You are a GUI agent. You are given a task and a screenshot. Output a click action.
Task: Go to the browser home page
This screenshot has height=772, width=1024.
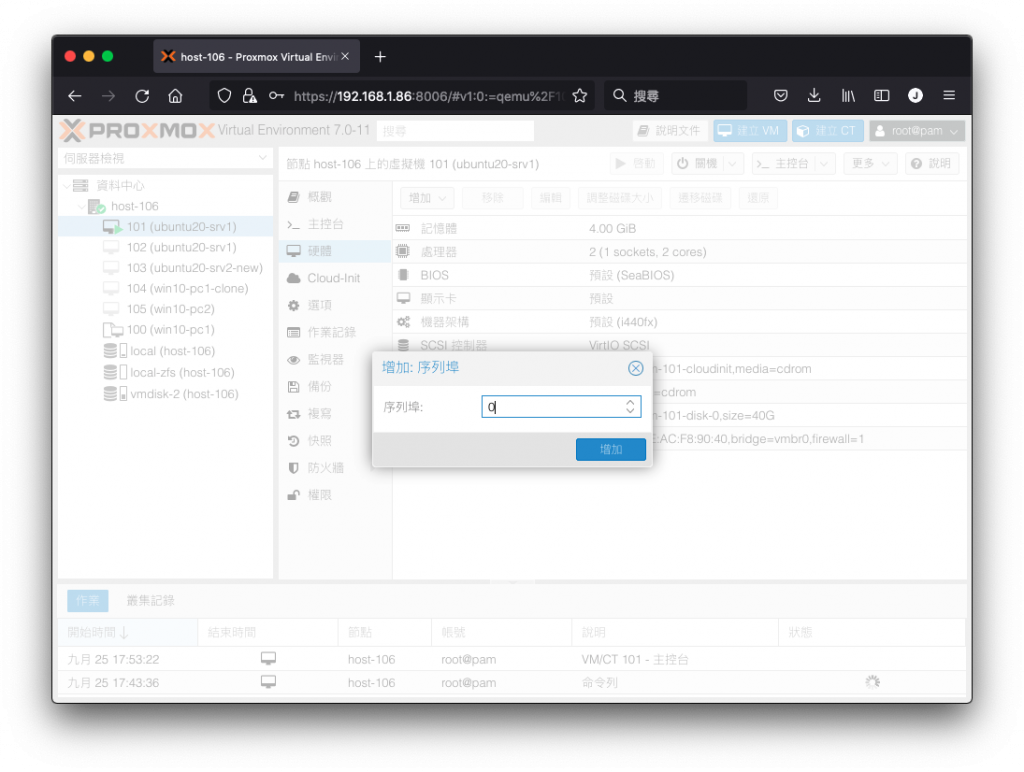pyautogui.click(x=175, y=96)
